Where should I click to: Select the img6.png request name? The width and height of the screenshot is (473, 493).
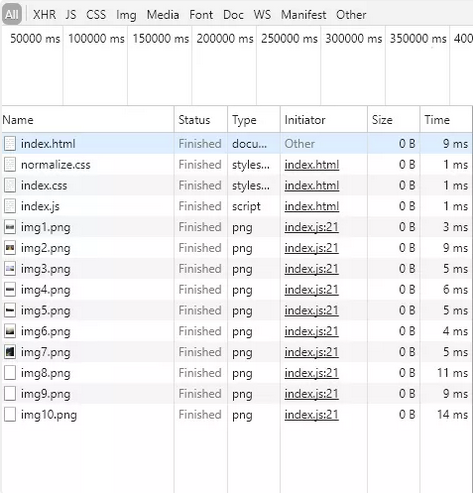(x=46, y=332)
